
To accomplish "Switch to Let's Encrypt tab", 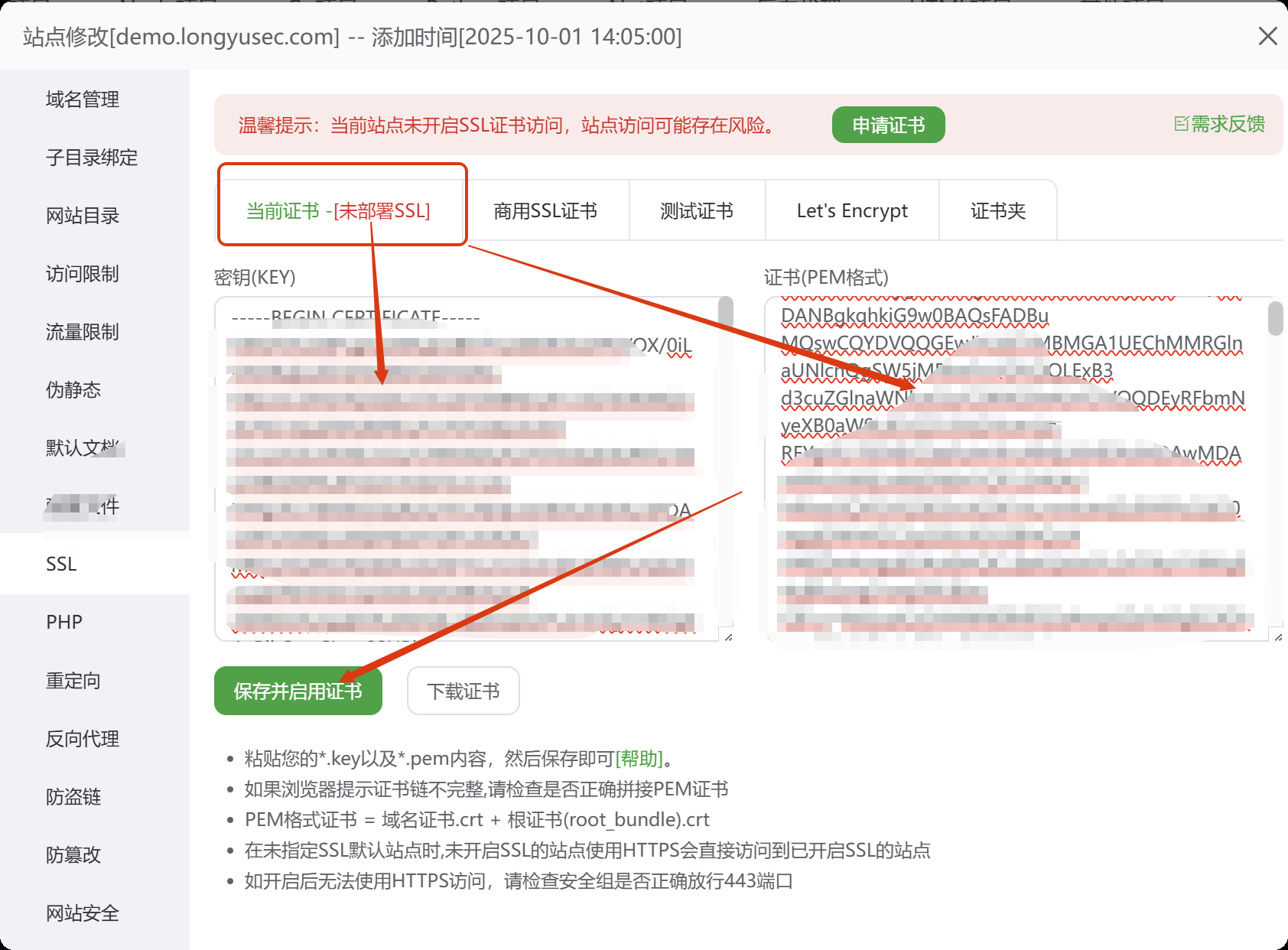I will click(x=852, y=210).
